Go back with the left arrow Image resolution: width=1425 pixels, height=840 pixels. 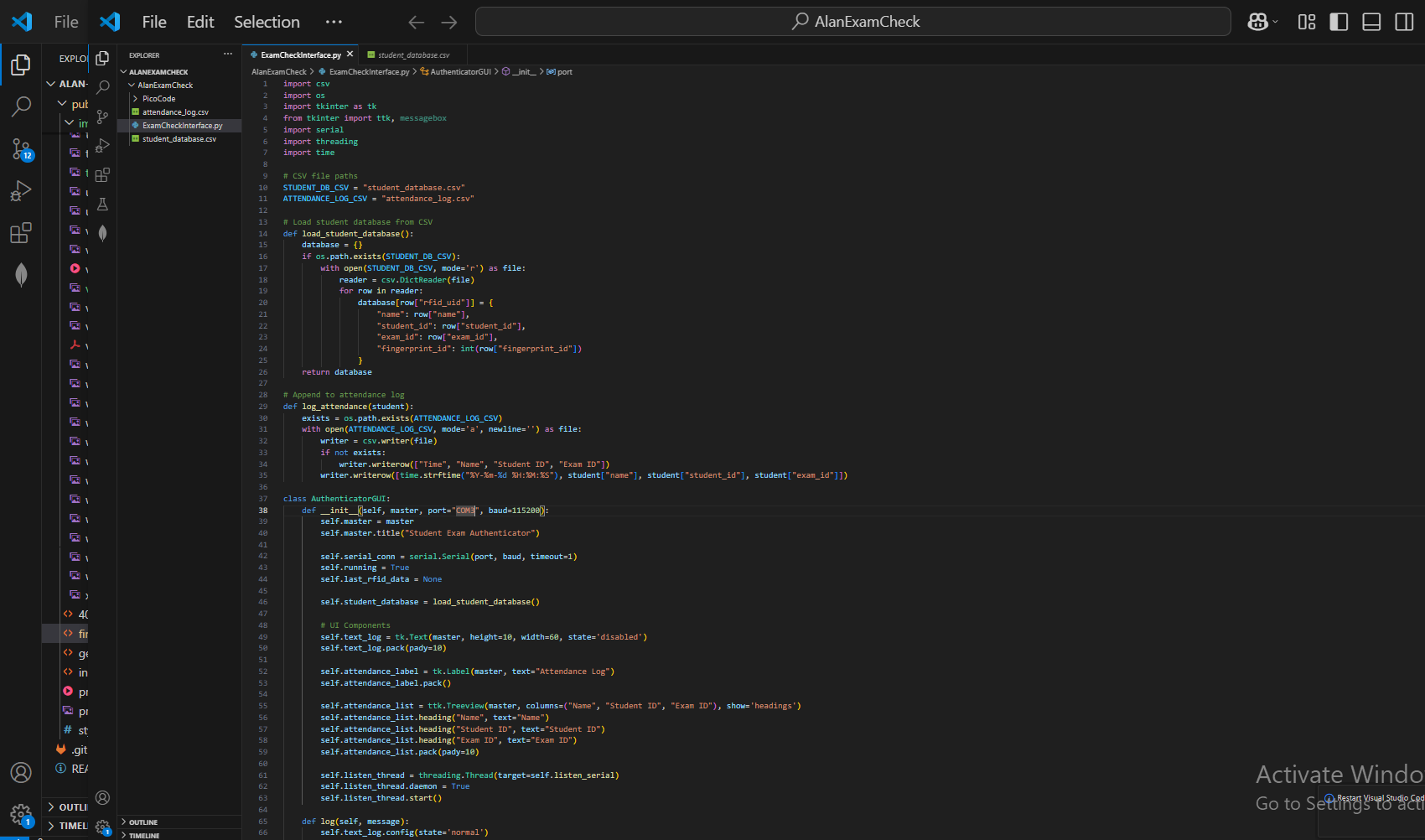coord(416,22)
